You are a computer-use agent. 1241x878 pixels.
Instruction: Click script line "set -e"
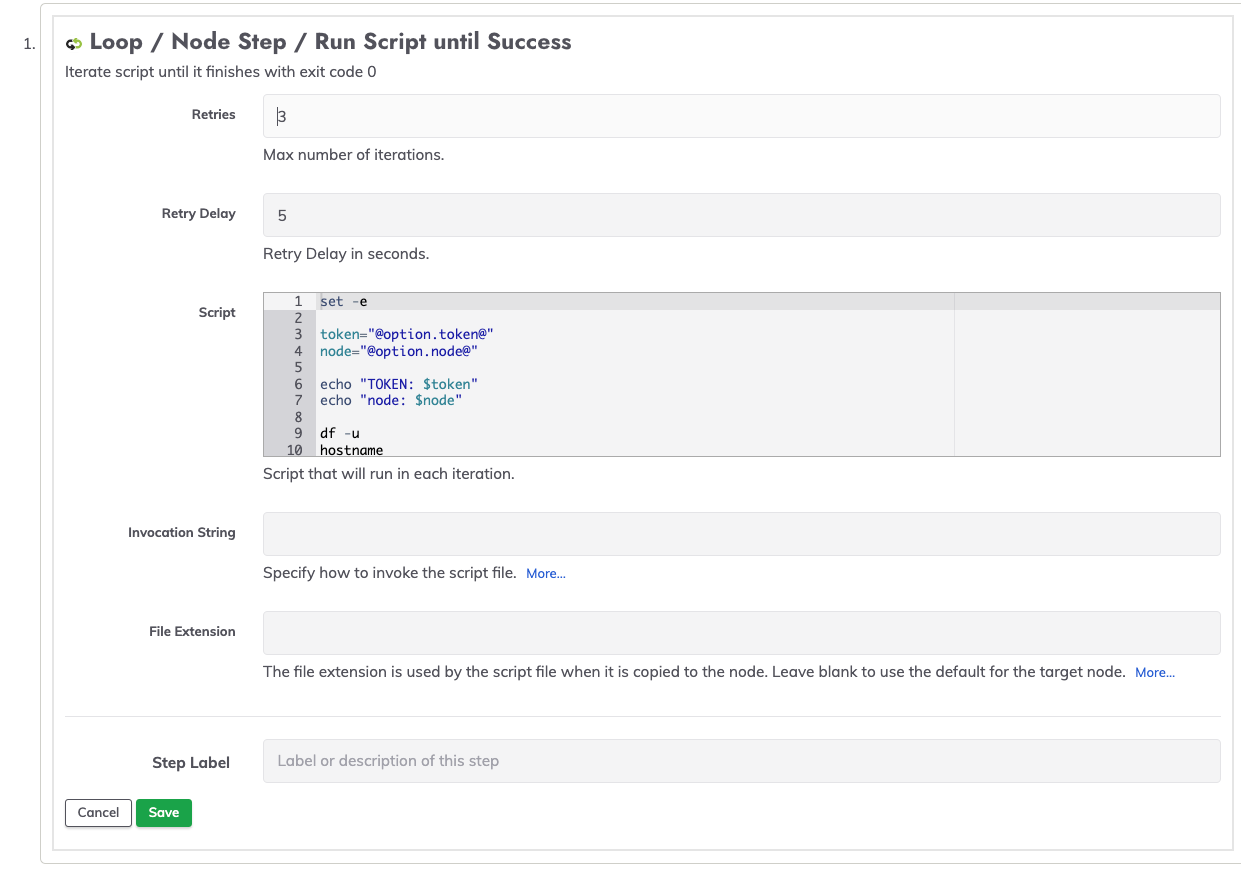(x=344, y=301)
